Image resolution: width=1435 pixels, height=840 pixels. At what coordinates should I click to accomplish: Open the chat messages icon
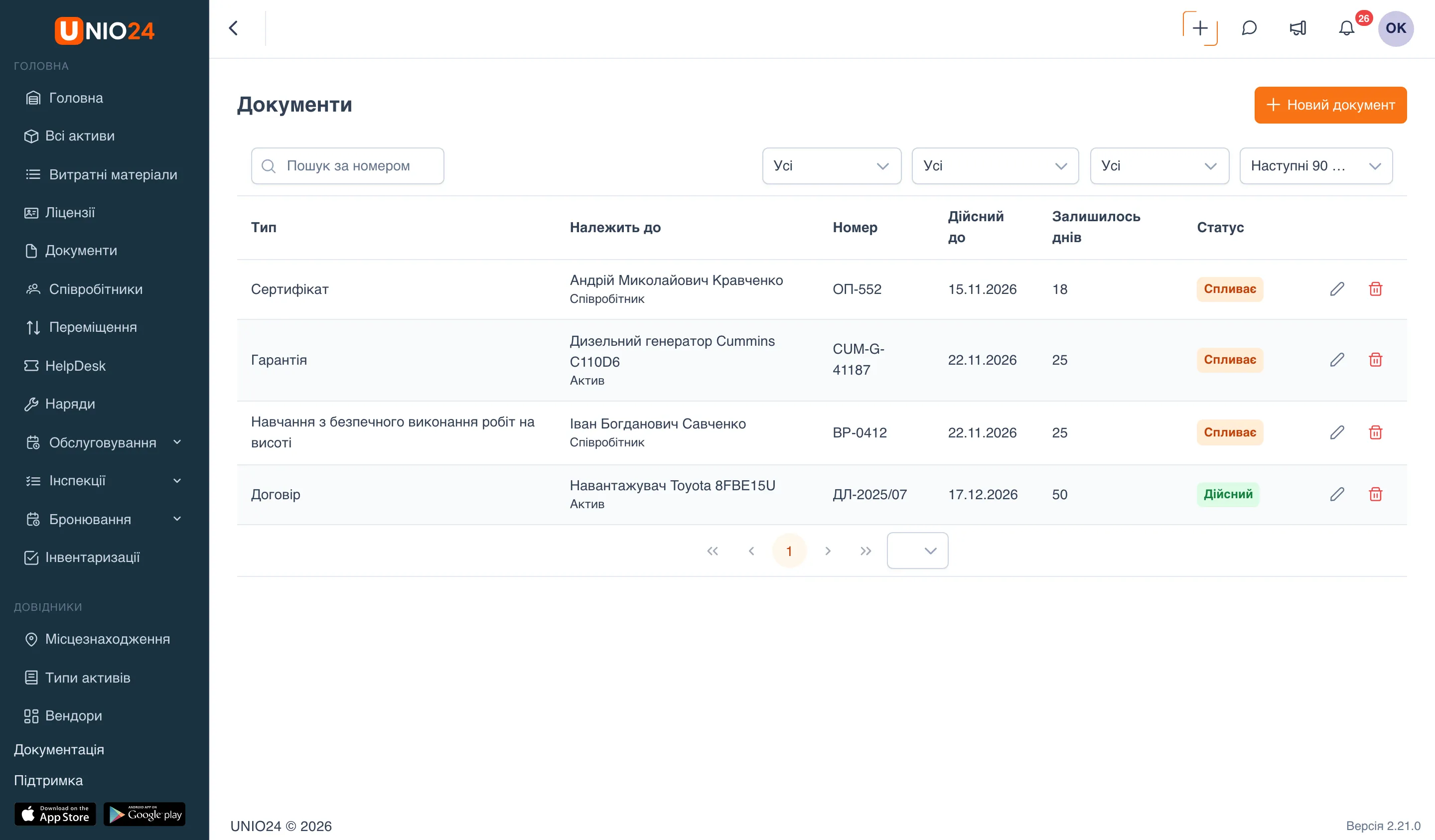pos(1249,28)
